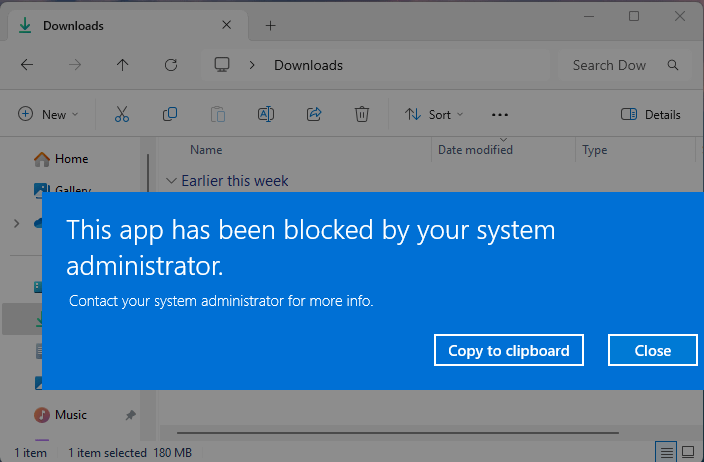
Task: Close the blocked app dialog
Action: pyautogui.click(x=652, y=350)
